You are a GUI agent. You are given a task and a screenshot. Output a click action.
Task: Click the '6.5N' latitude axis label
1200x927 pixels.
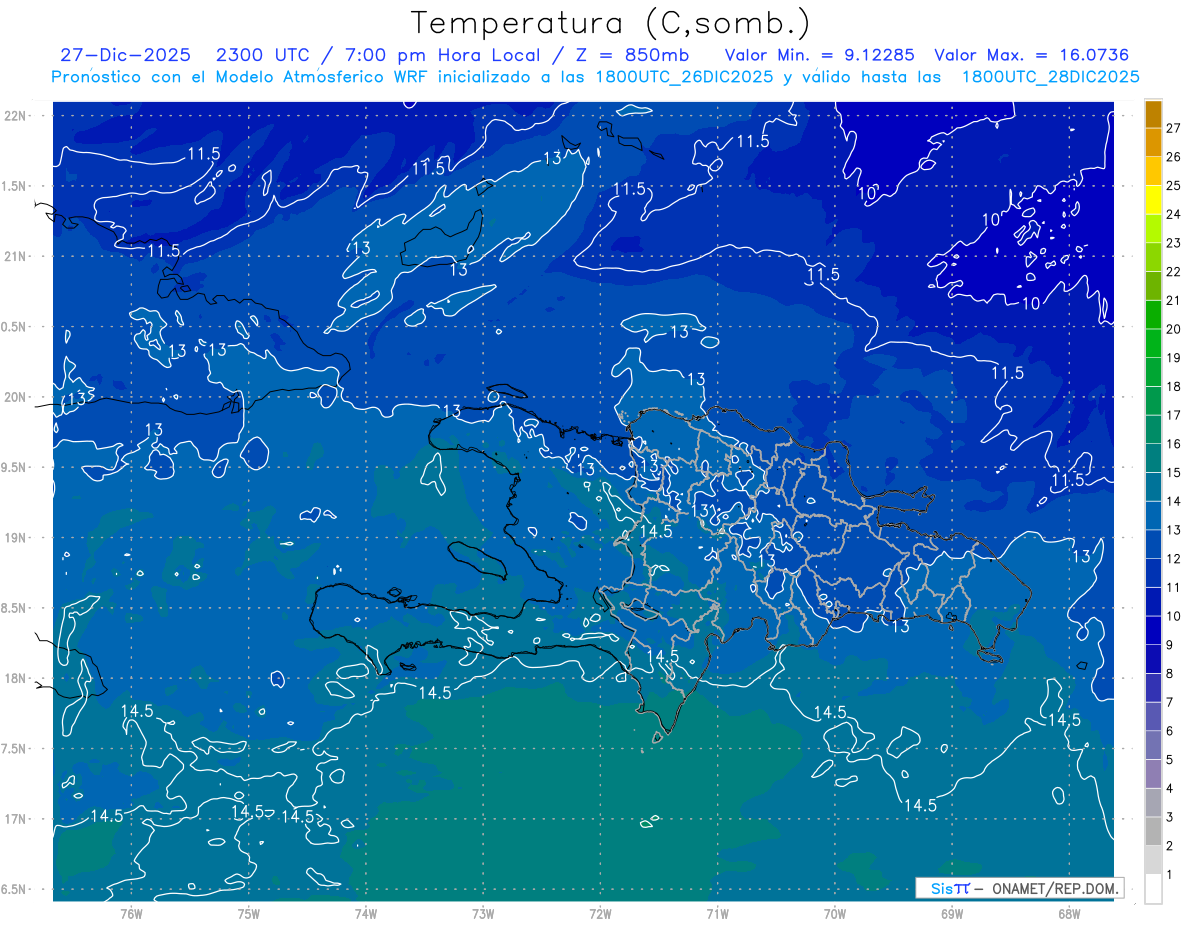[14, 889]
